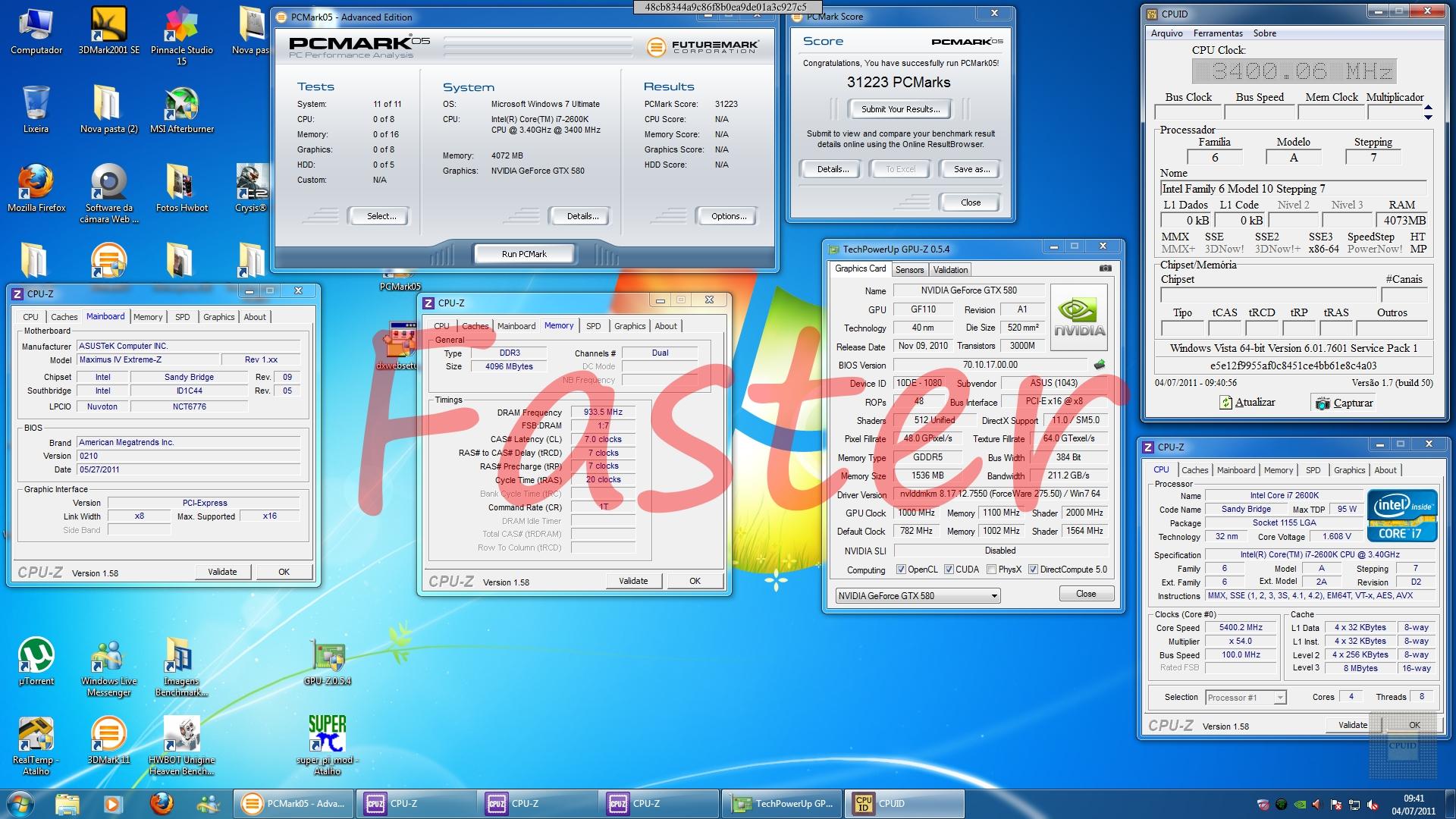Viewport: 1456px width, 819px height.
Task: Open Windows Start orb
Action: point(20,804)
